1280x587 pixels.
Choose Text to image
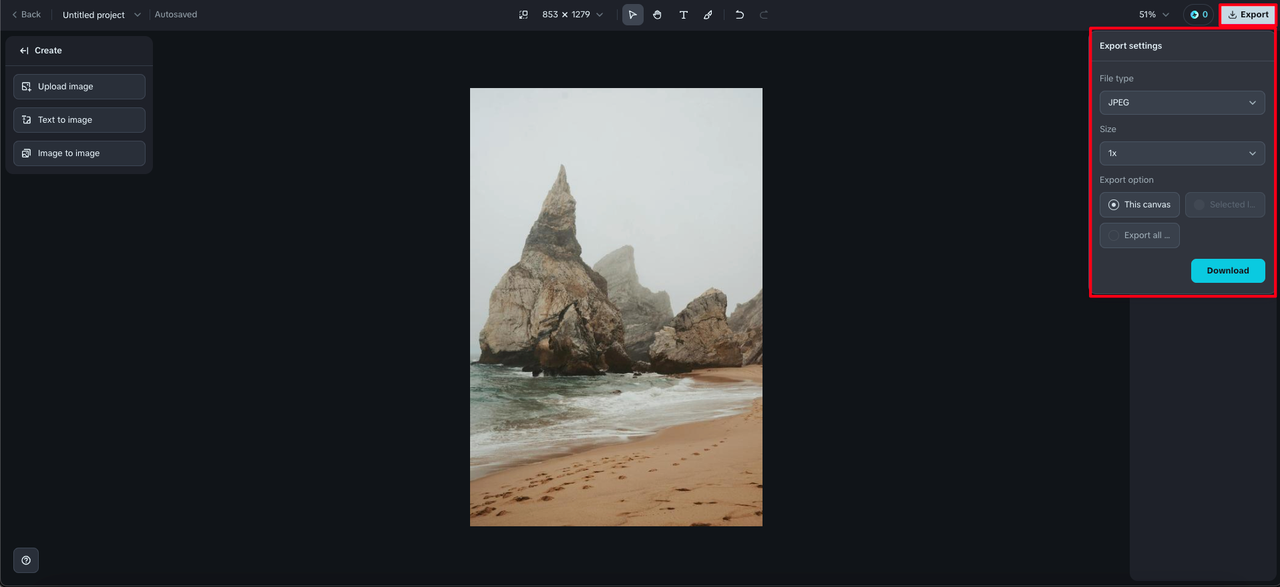tap(79, 120)
